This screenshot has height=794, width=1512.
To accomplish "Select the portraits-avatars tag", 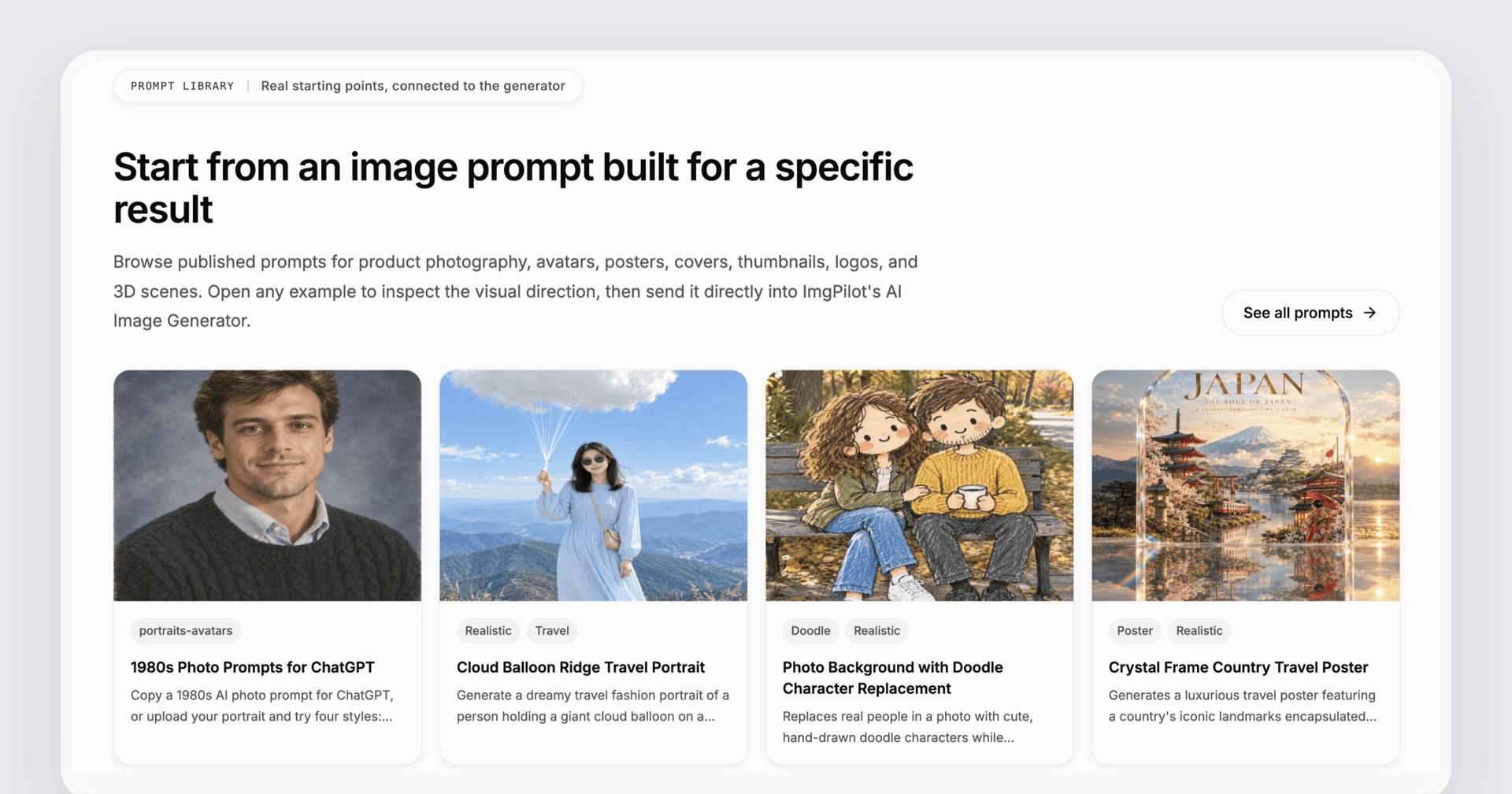I will [186, 631].
